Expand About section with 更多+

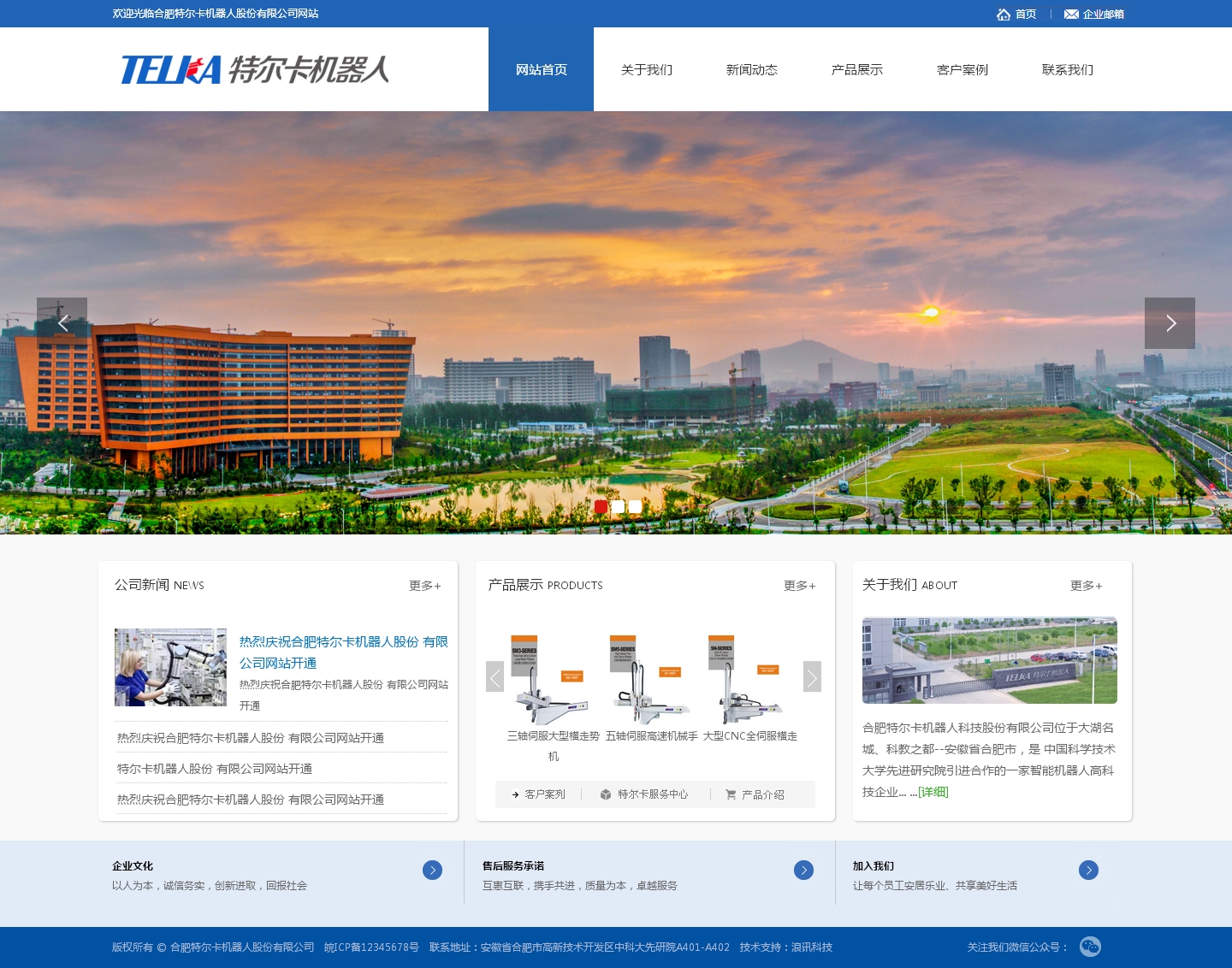click(x=1086, y=586)
